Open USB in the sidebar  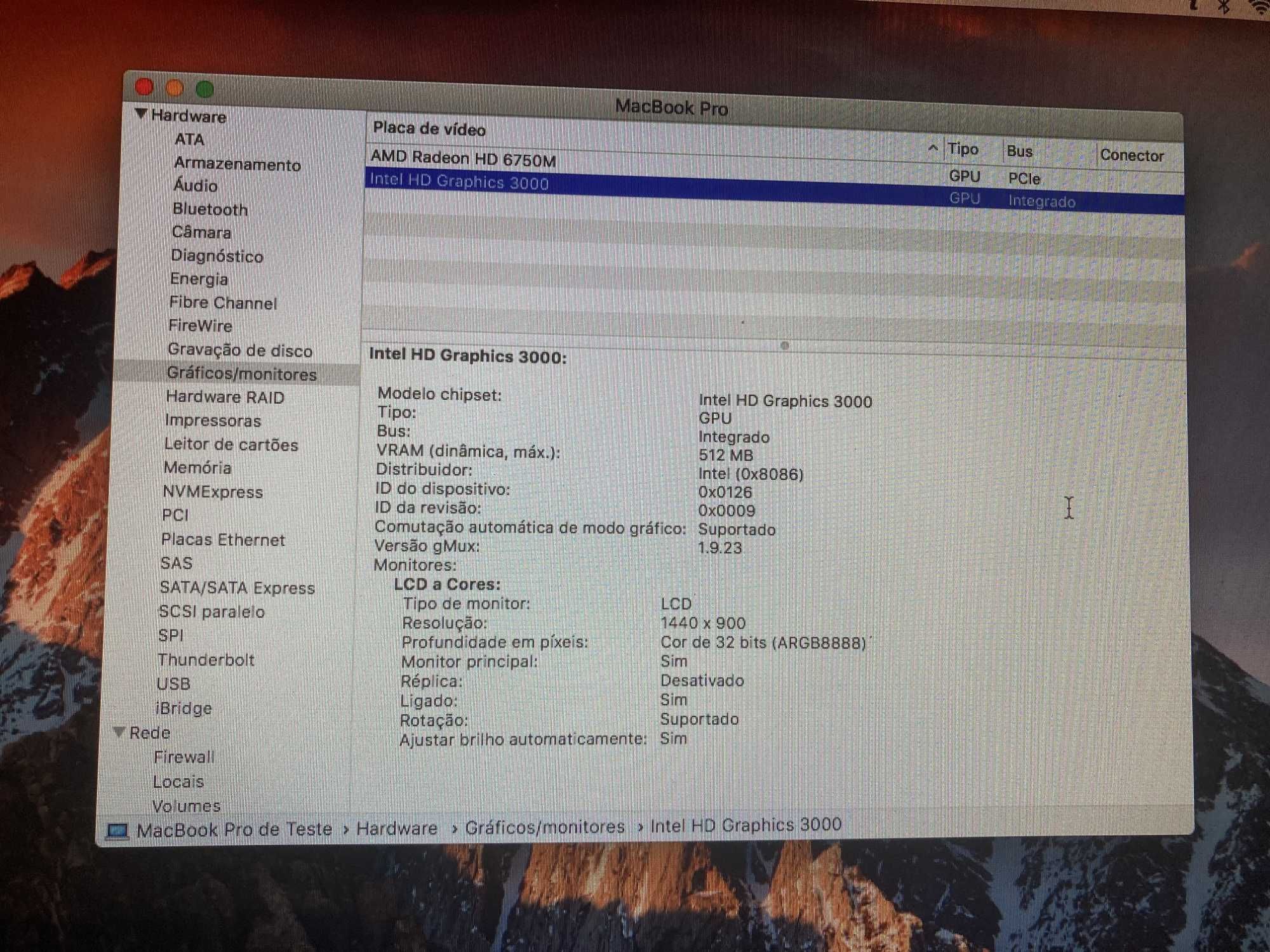(x=173, y=684)
